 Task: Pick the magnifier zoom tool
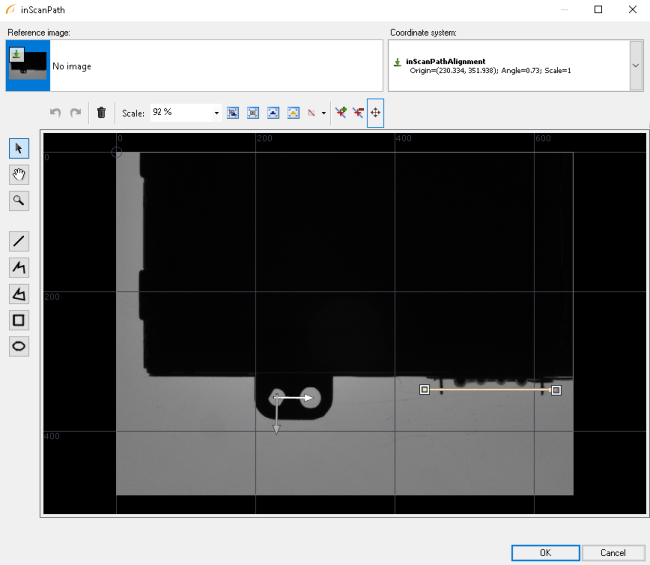point(19,200)
